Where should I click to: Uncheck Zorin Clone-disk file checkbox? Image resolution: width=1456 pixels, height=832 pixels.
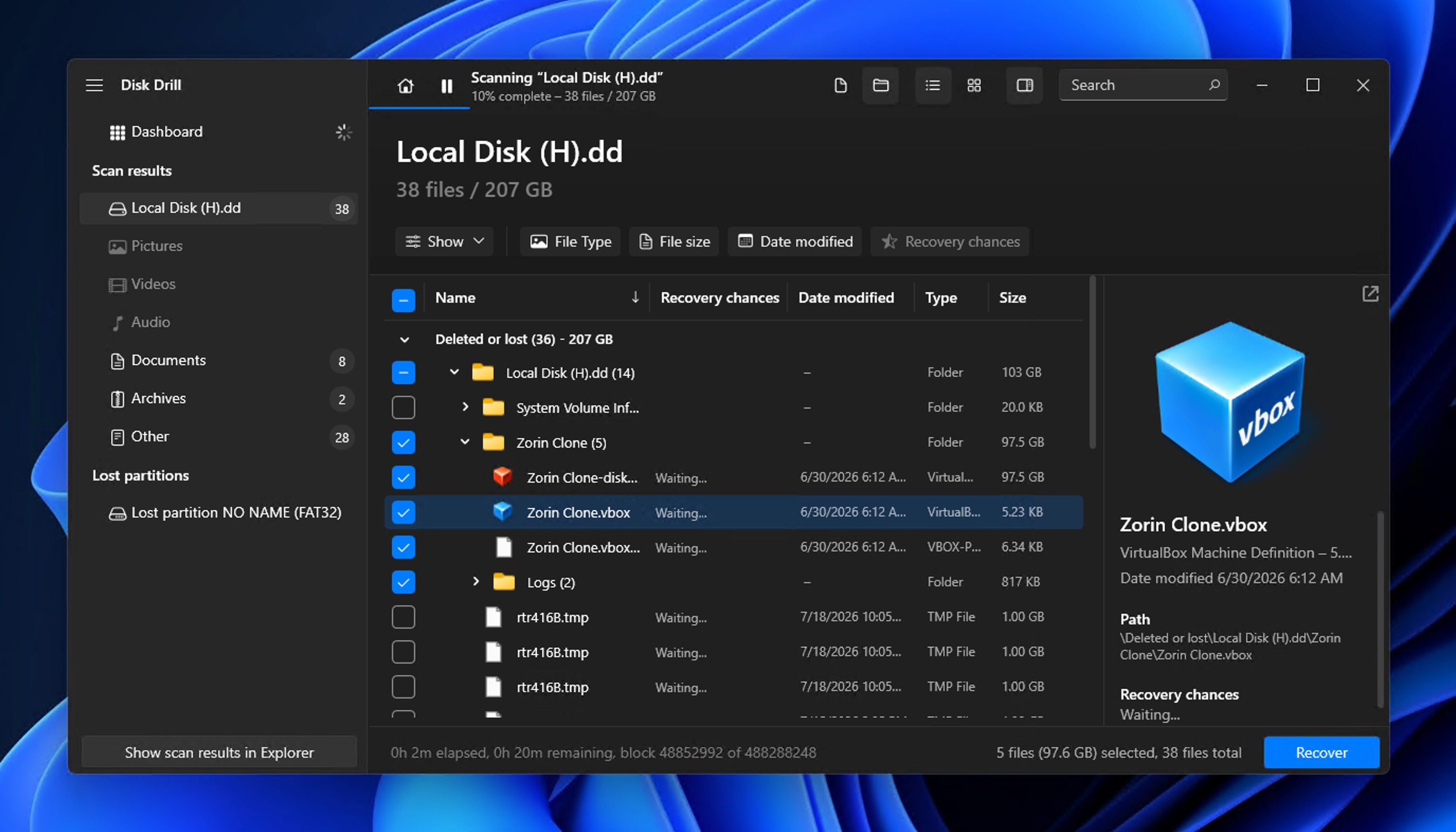(403, 477)
